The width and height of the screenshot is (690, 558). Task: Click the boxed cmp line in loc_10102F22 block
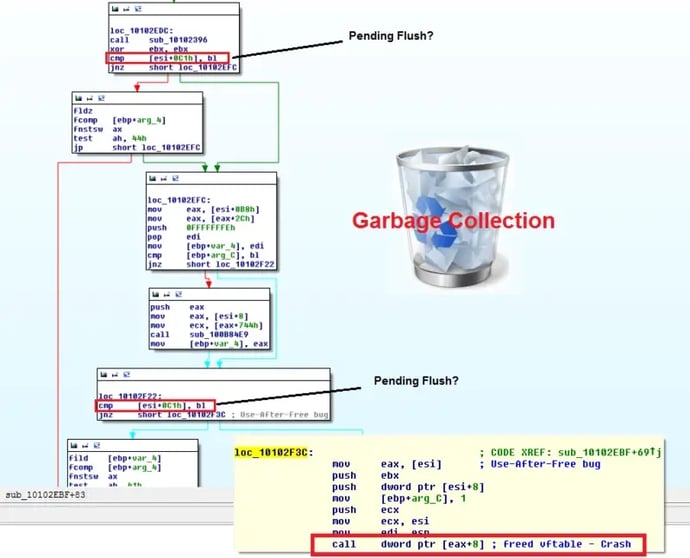(155, 405)
